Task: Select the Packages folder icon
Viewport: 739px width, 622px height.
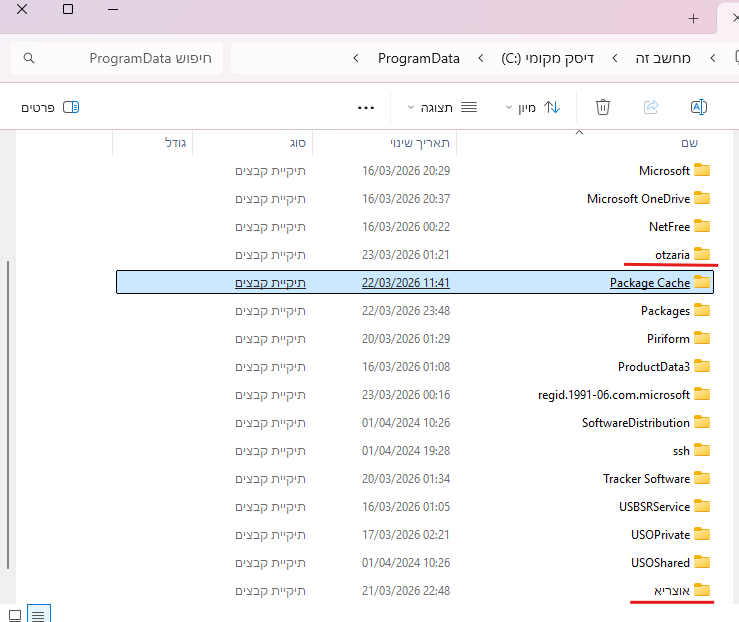Action: point(702,311)
